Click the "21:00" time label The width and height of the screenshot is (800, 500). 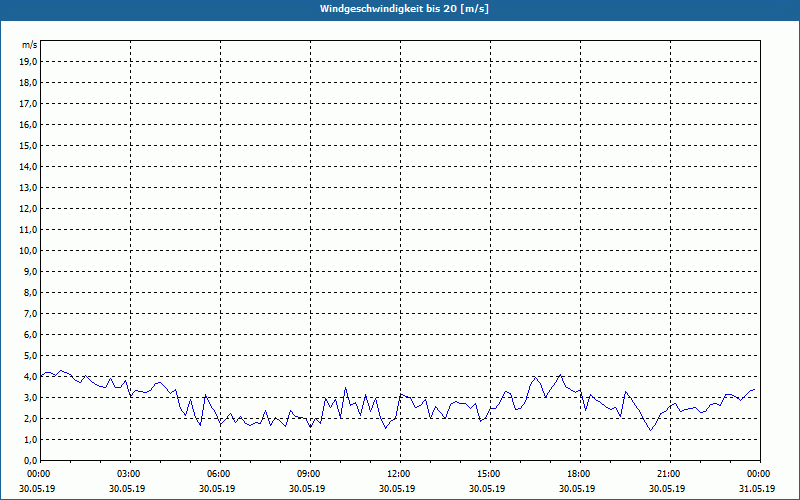tap(670, 474)
